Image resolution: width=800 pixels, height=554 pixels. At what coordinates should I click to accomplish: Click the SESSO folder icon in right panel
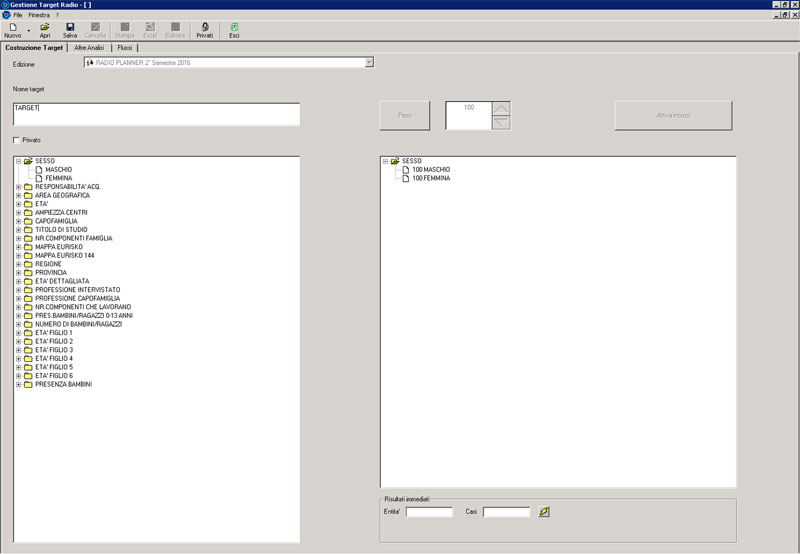point(395,161)
